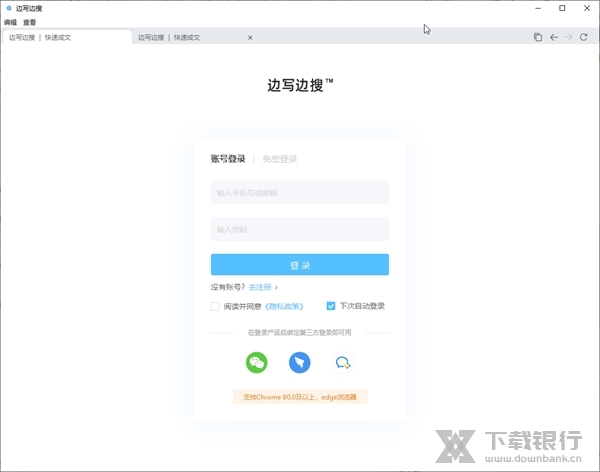The width and height of the screenshot is (600, 472).
Task: Go back with the left arrow
Action: (554, 37)
